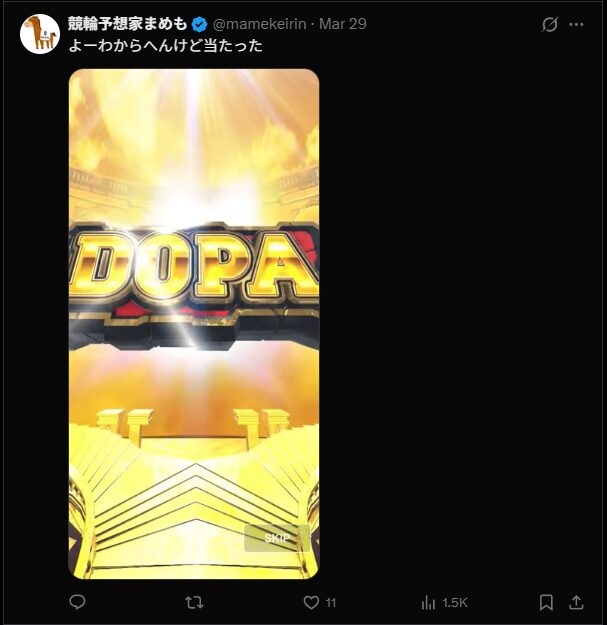Share the post via upload arrow icon
Image resolution: width=607 pixels, height=625 pixels.
[576, 602]
